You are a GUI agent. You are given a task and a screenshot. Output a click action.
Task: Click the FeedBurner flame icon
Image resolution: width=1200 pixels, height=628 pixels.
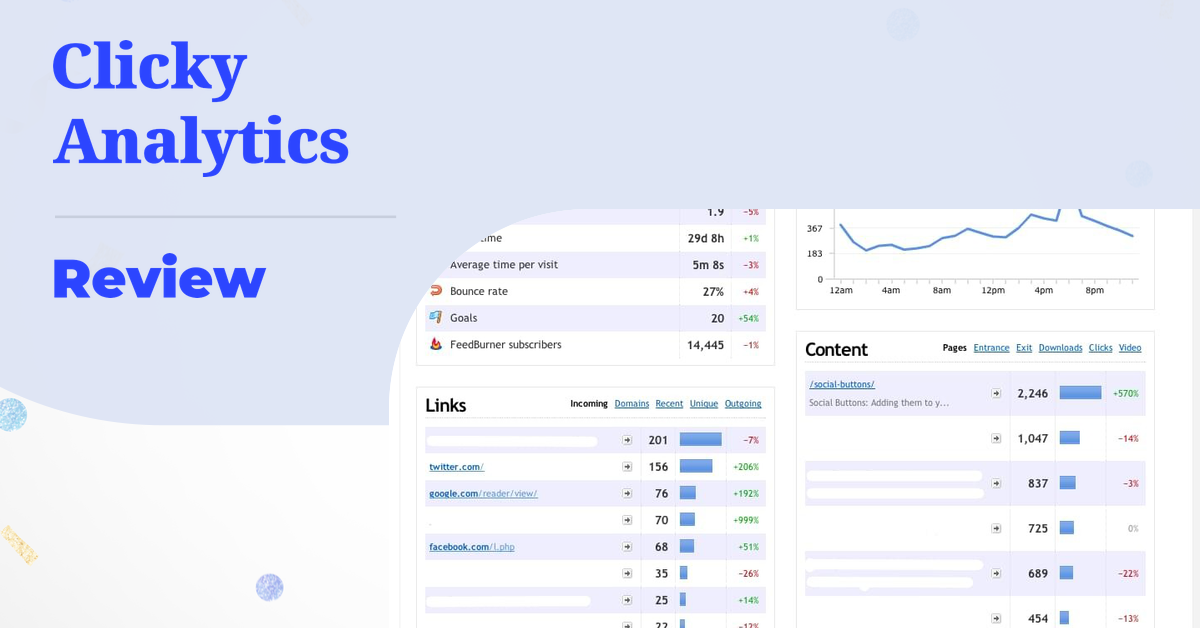[x=437, y=344]
